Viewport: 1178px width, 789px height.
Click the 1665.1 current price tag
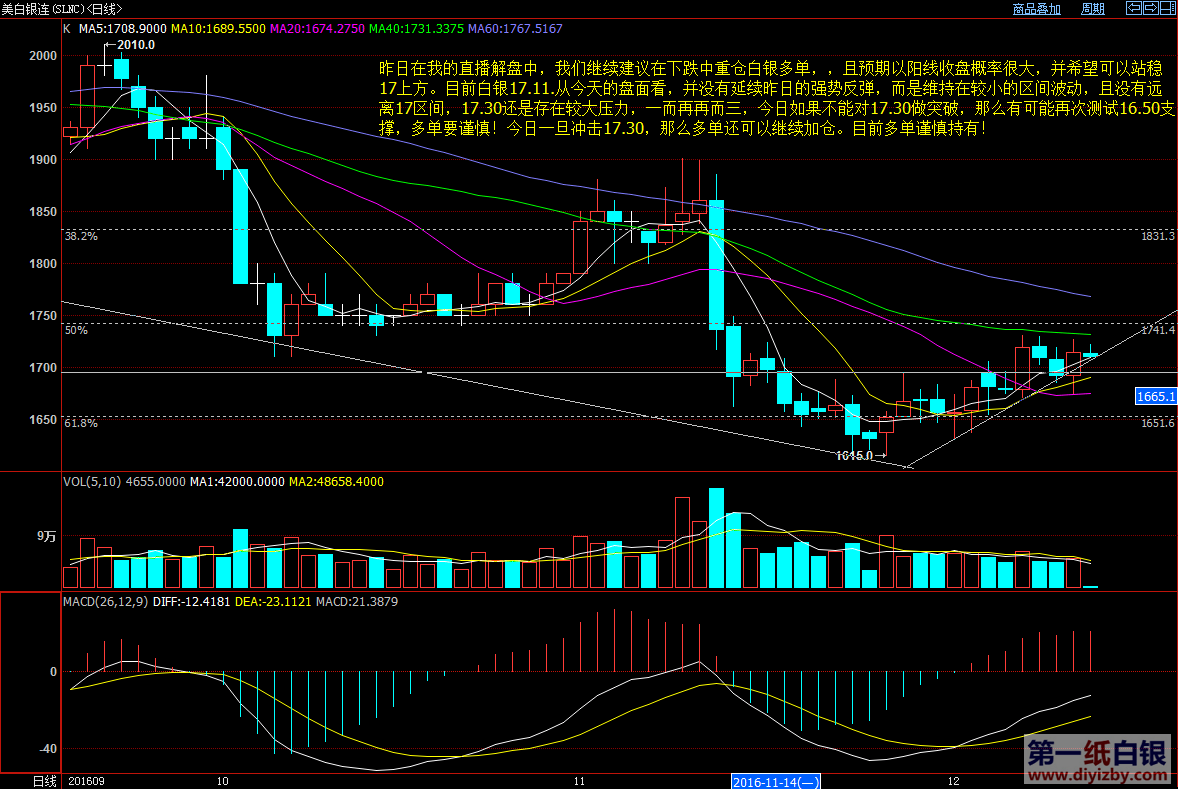pyautogui.click(x=1155, y=397)
